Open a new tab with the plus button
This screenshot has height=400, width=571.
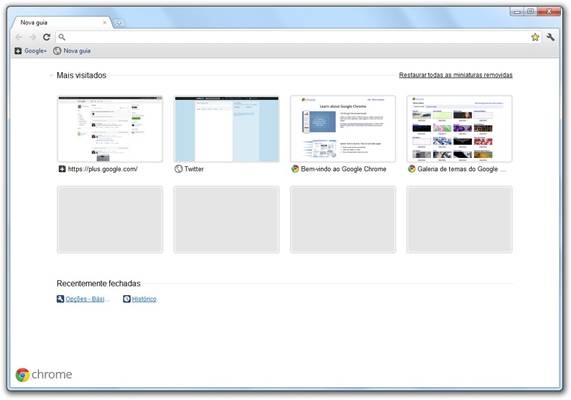pyautogui.click(x=118, y=23)
